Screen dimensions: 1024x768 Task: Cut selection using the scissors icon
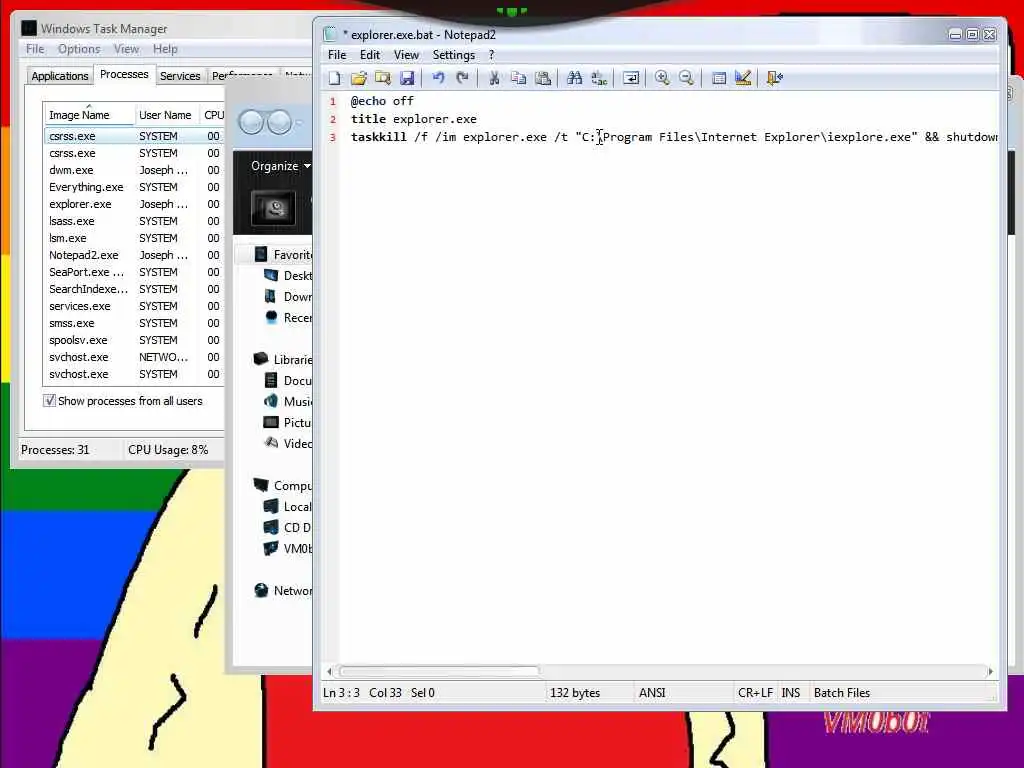494,78
